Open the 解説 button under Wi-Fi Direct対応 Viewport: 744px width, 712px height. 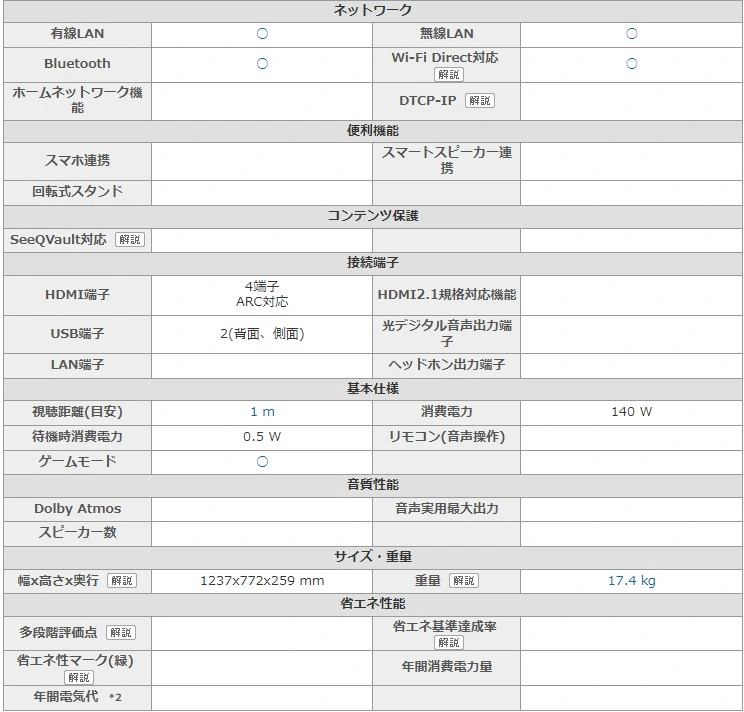point(448,75)
